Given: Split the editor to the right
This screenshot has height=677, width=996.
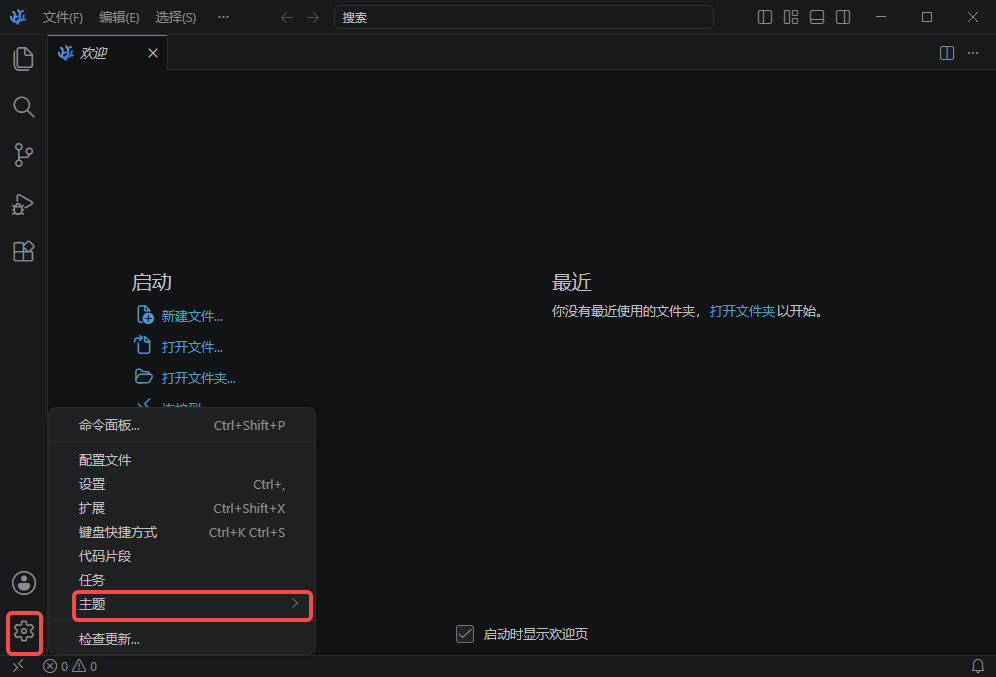Looking at the screenshot, I should pos(946,53).
